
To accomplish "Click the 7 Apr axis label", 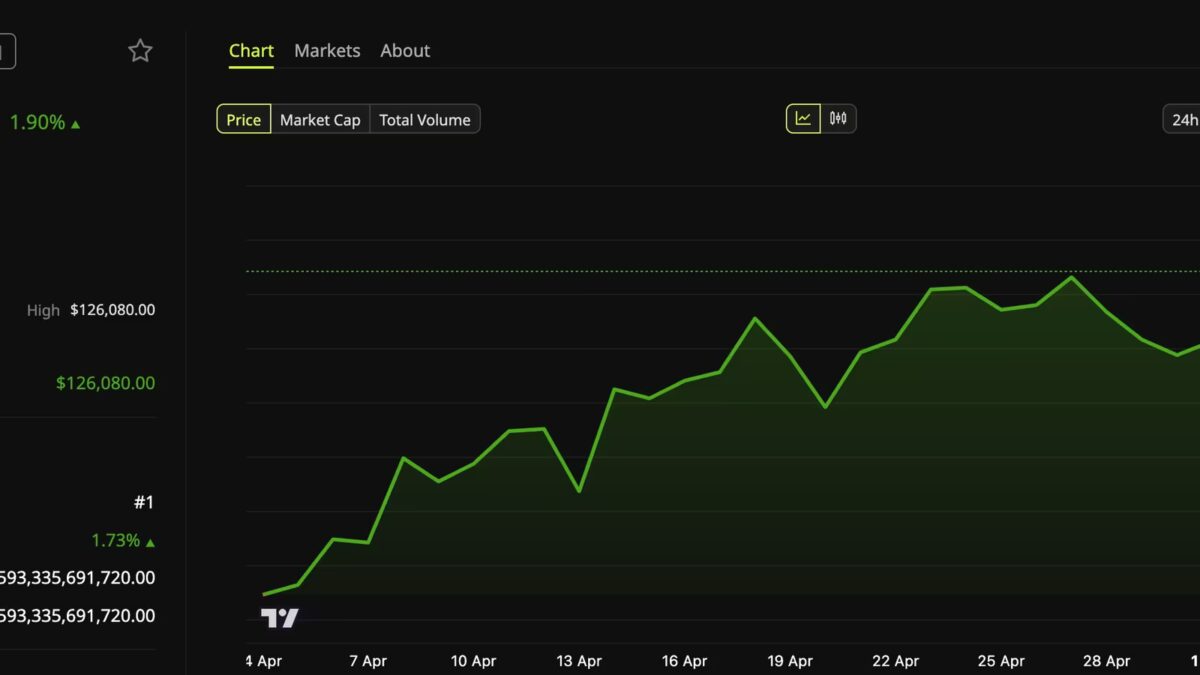I will pos(368,661).
